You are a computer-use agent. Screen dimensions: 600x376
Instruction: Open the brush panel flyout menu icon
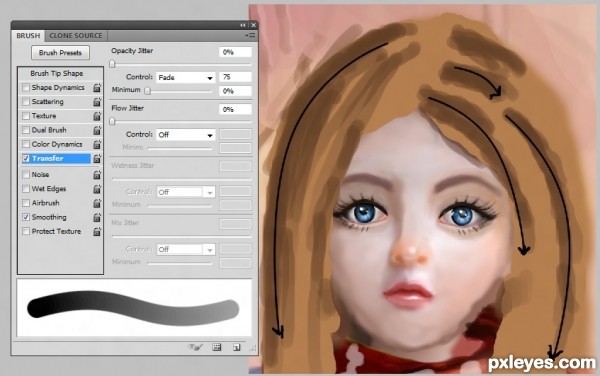[x=250, y=35]
